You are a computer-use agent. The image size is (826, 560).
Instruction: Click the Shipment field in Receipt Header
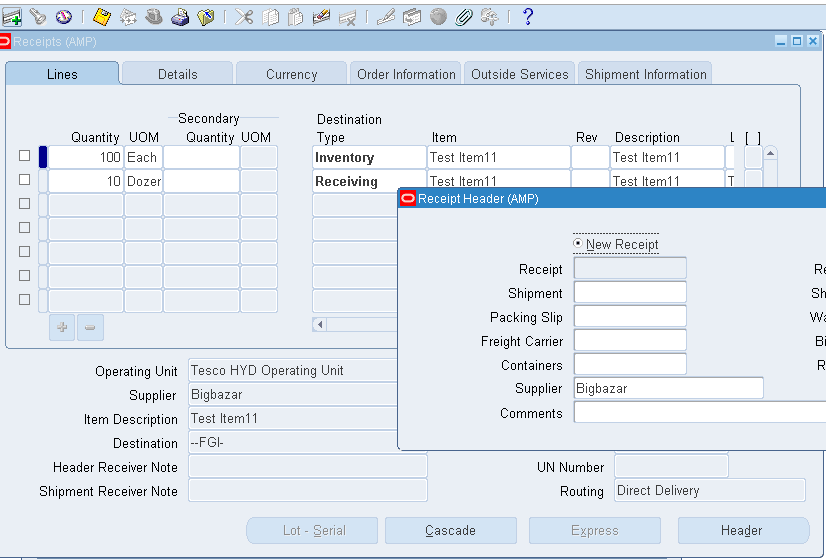click(x=630, y=292)
